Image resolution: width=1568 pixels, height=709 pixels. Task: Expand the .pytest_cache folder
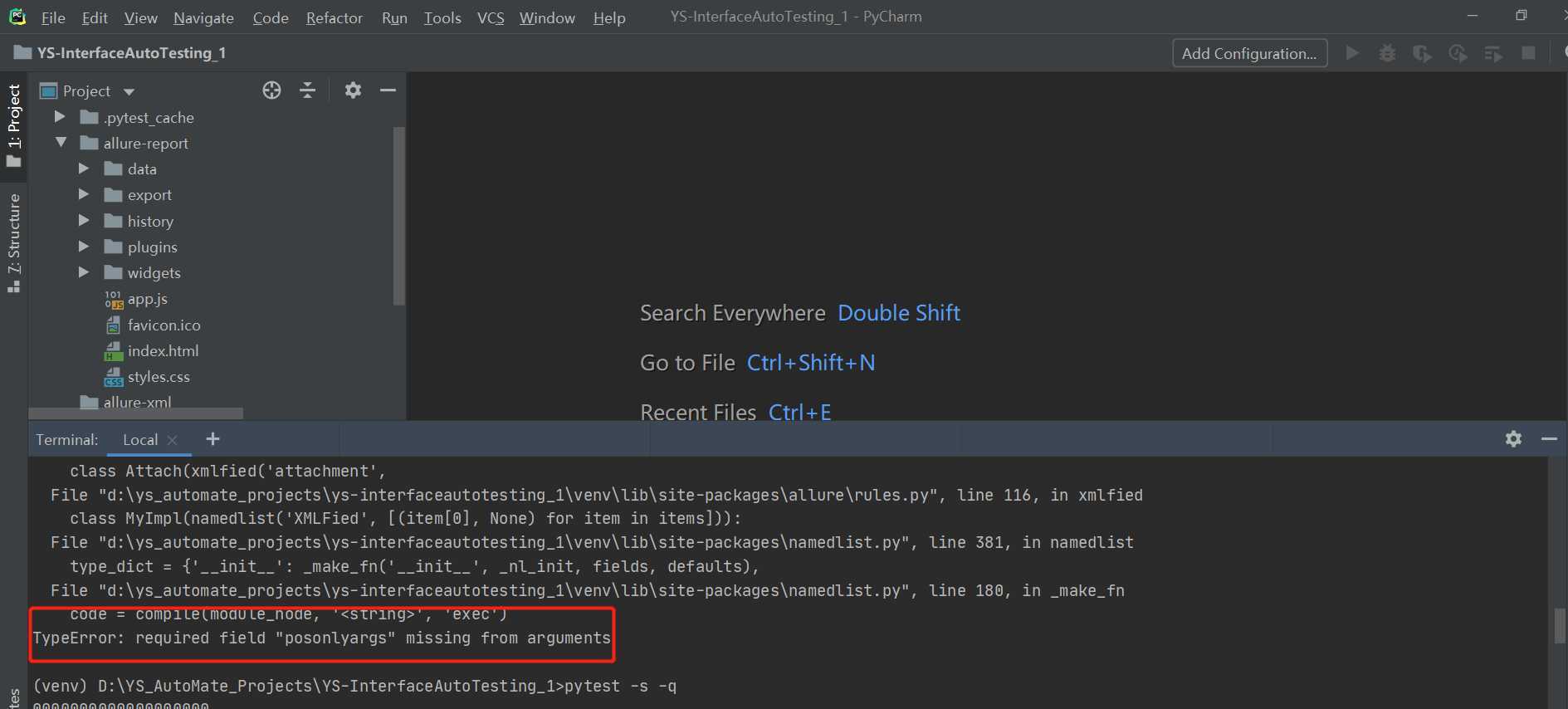[60, 117]
